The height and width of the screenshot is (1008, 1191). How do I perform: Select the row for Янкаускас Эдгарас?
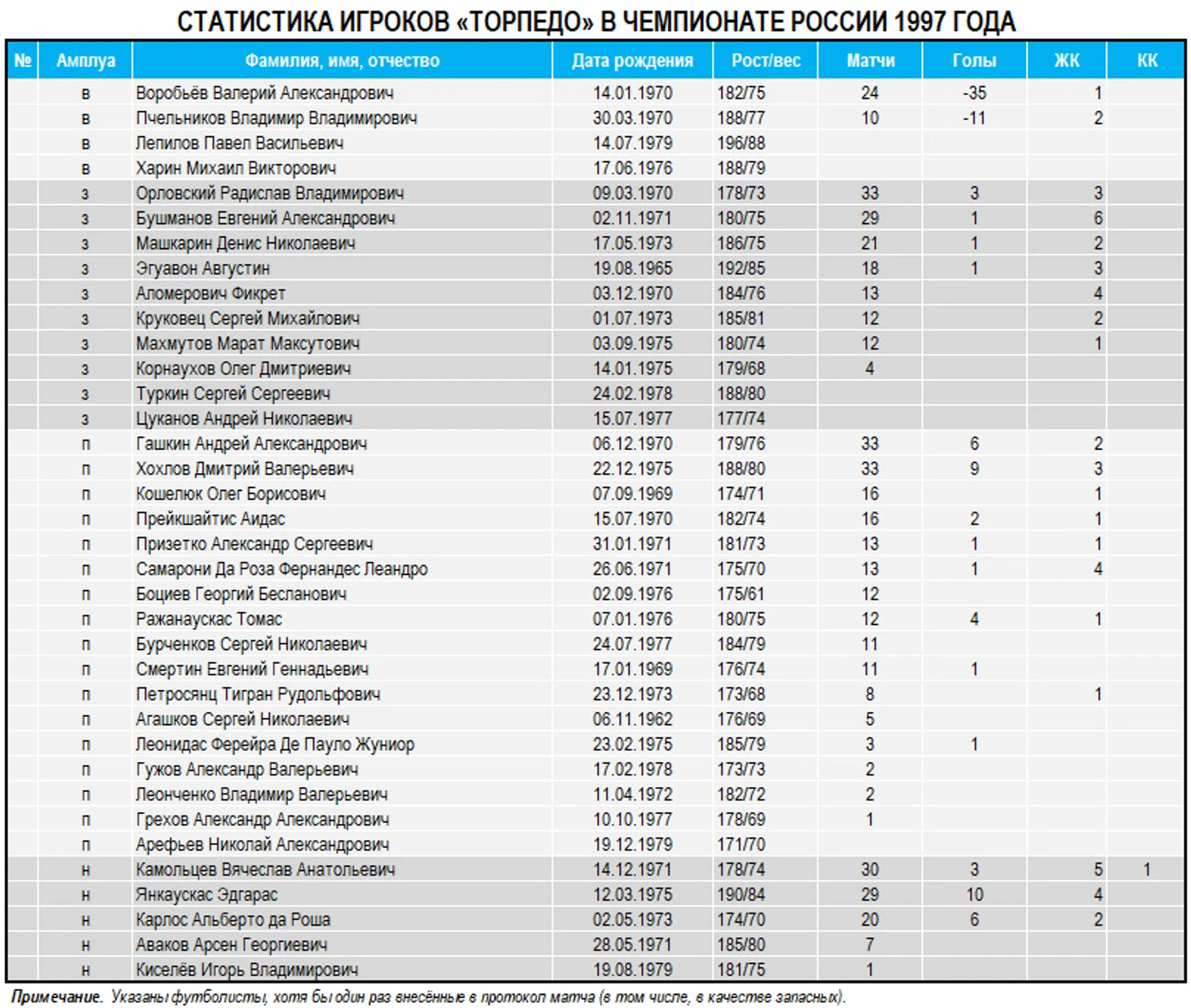click(595, 895)
